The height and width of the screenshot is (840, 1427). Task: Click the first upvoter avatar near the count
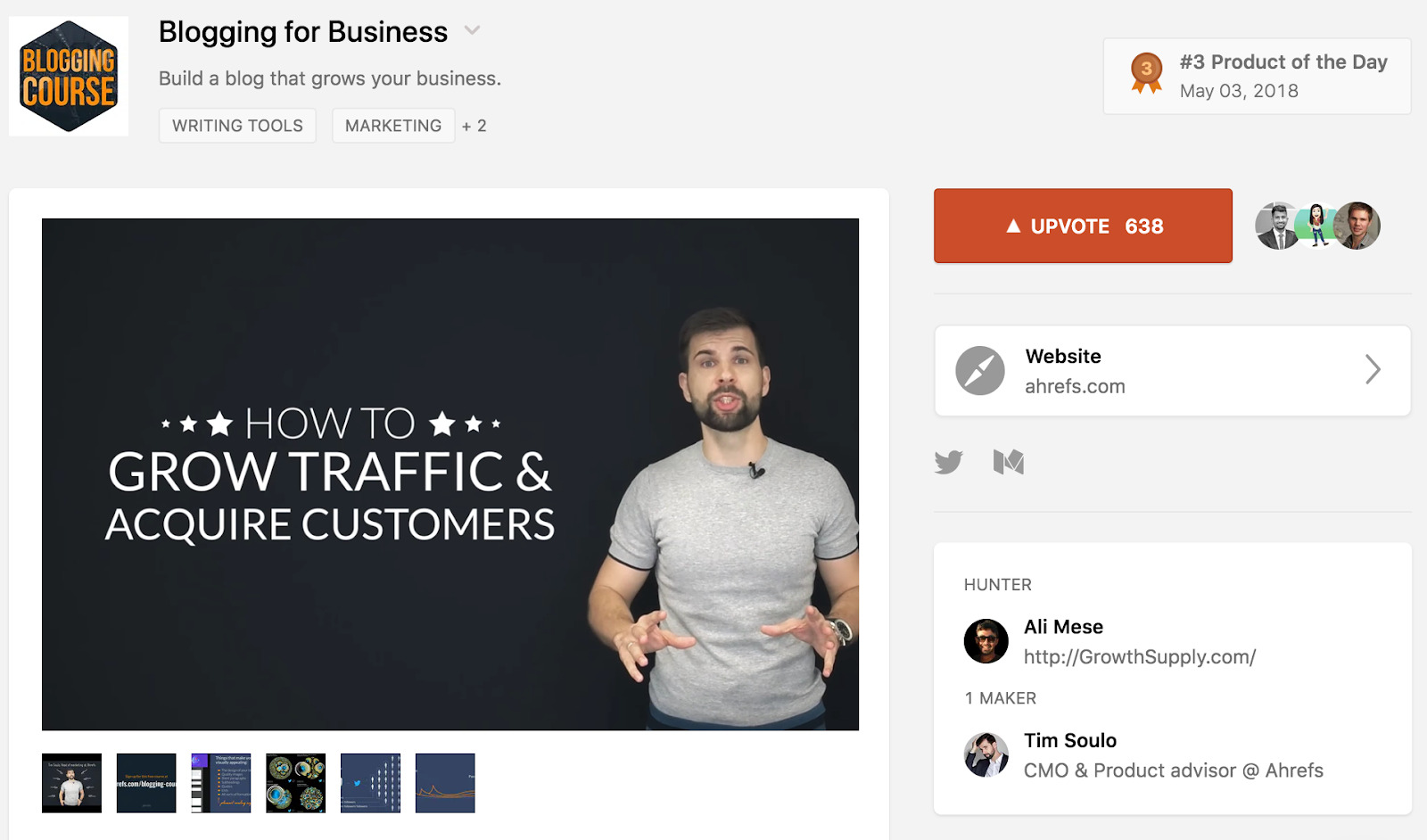1280,226
